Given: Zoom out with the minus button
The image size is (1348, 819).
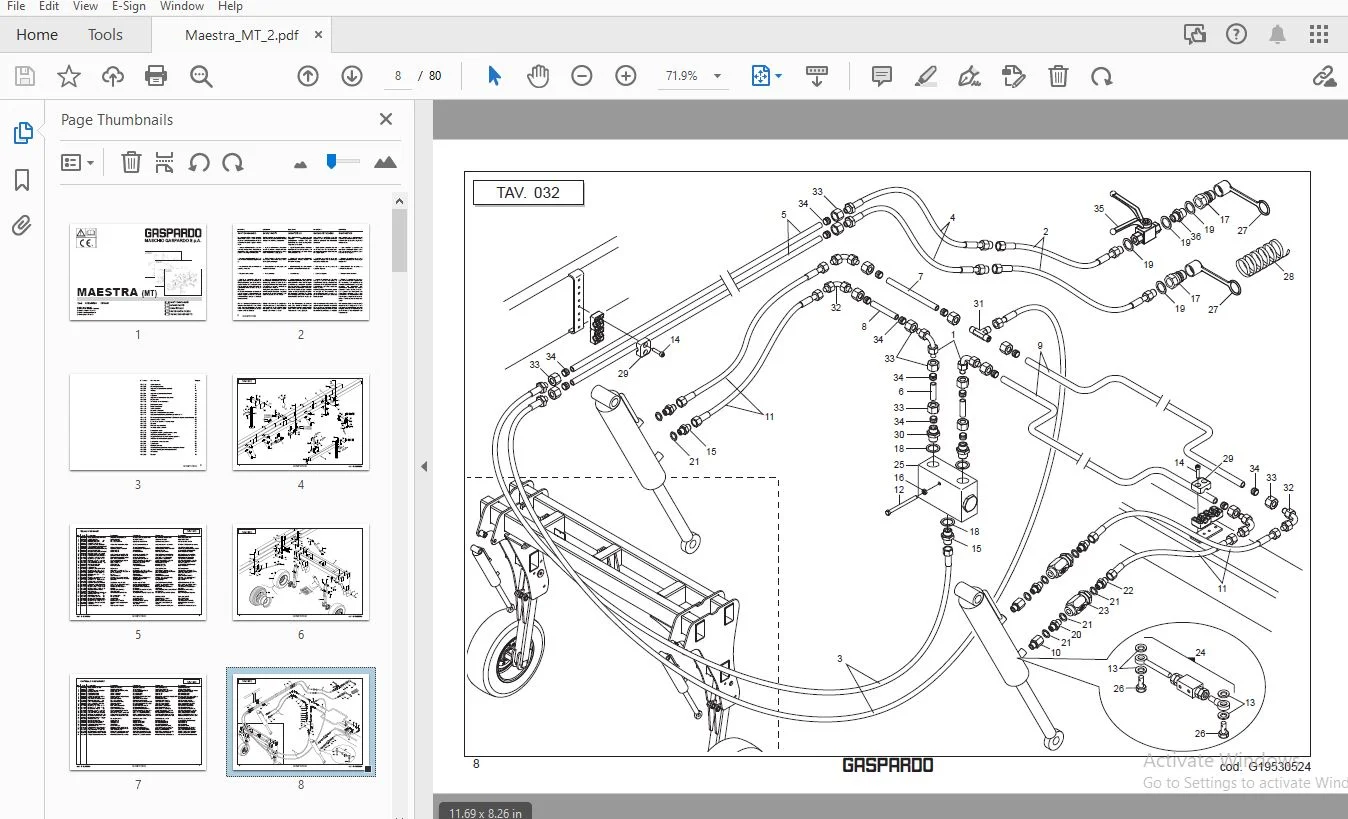Looking at the screenshot, I should tap(582, 76).
